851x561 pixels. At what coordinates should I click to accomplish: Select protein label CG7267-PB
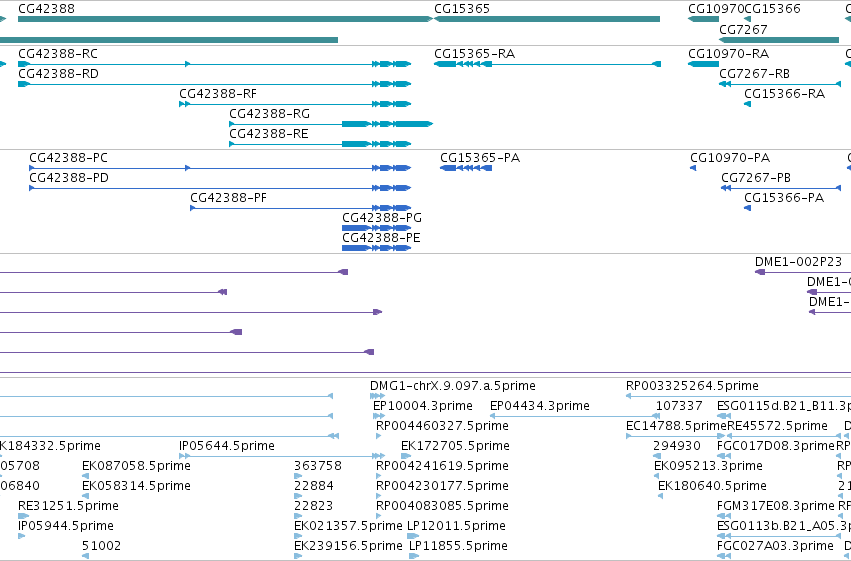(756, 178)
